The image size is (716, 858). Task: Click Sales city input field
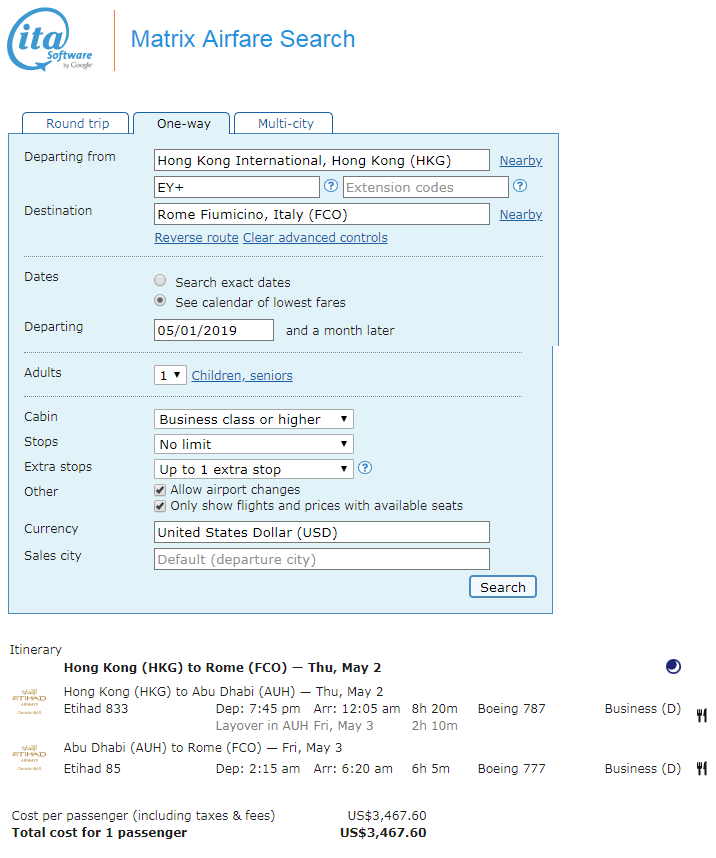(322, 559)
